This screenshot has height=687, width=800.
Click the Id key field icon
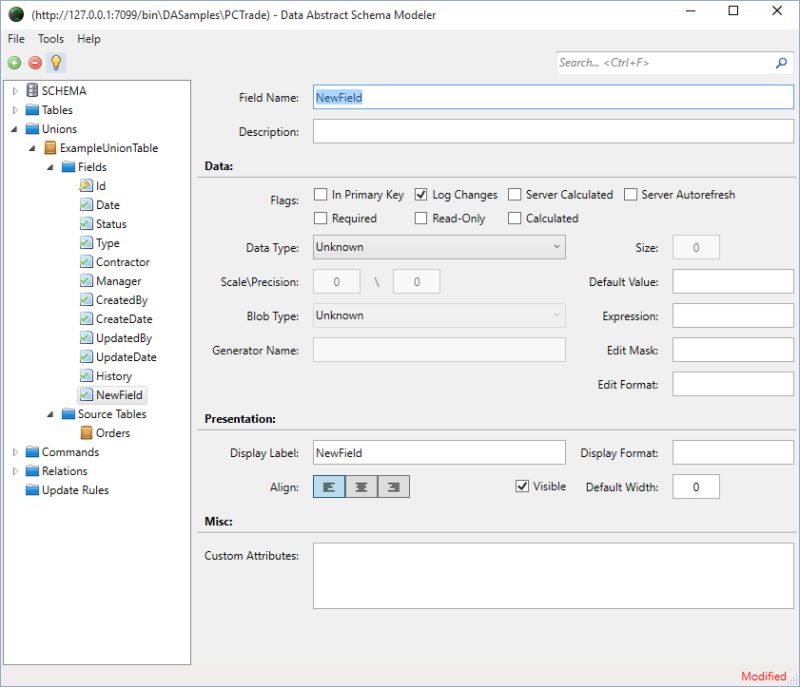[86, 186]
